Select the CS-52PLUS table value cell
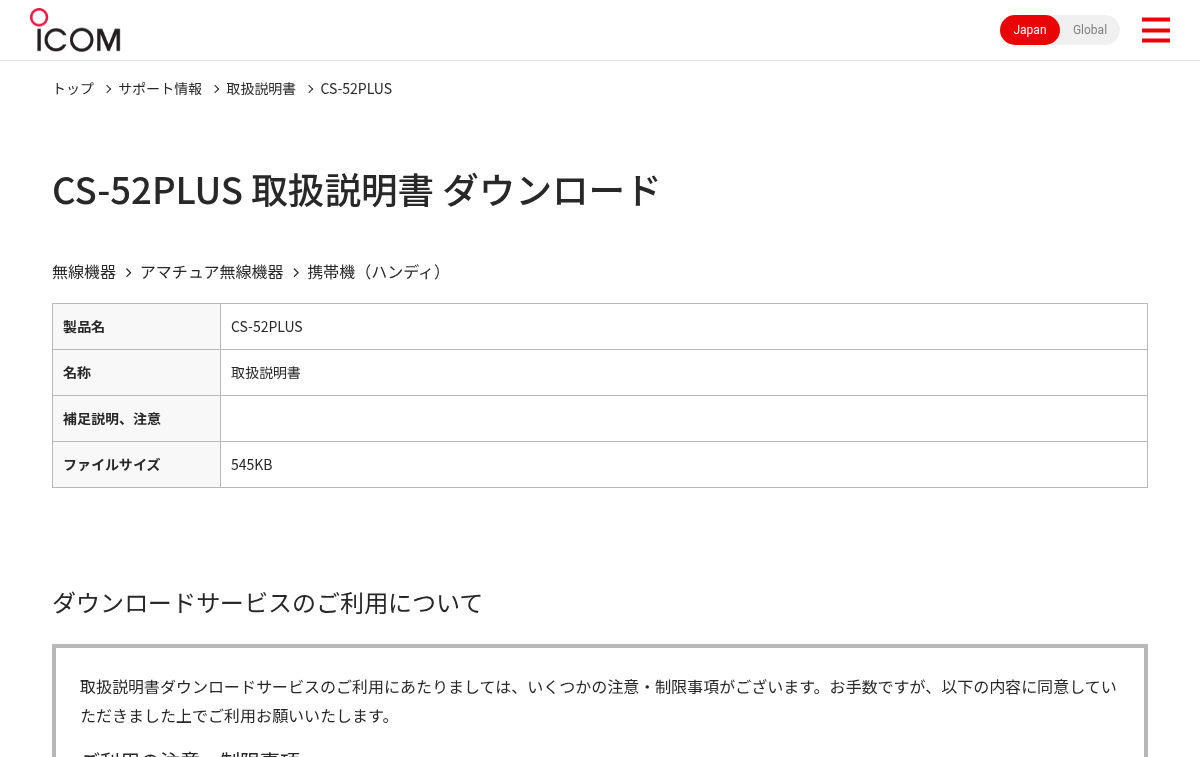 pyautogui.click(x=684, y=327)
